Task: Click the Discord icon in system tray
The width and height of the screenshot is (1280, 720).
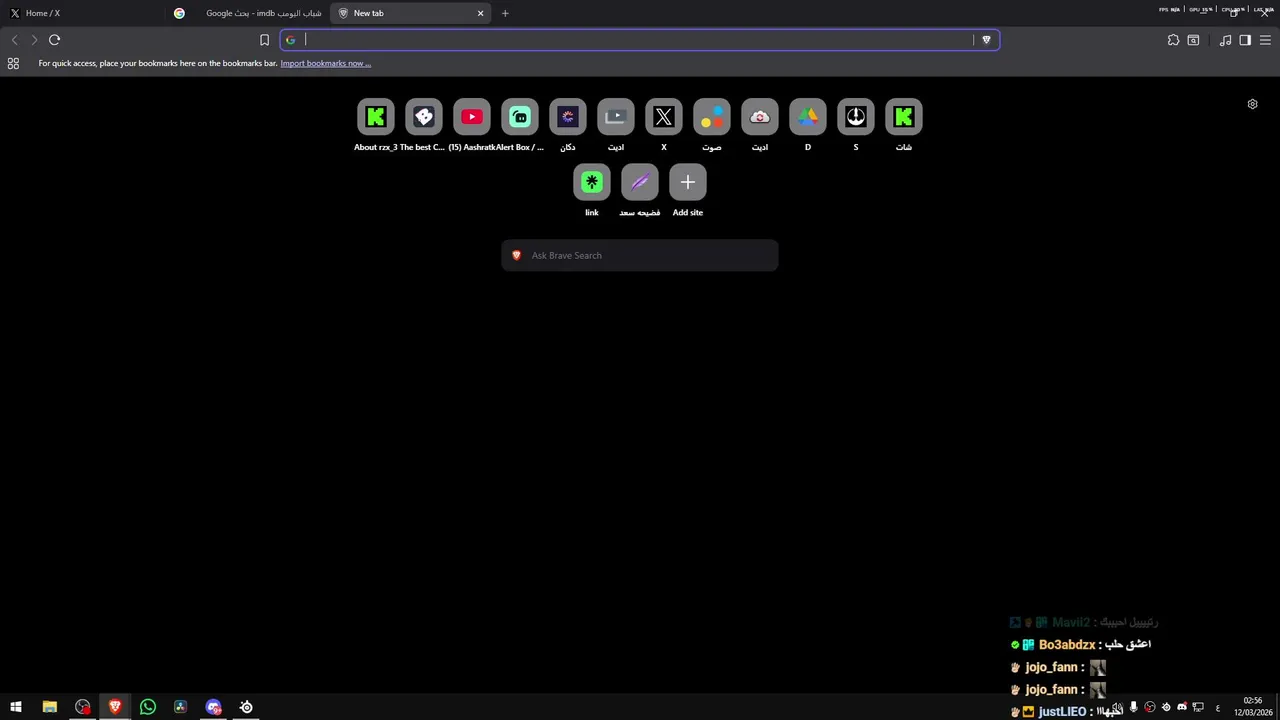Action: coord(1182,707)
